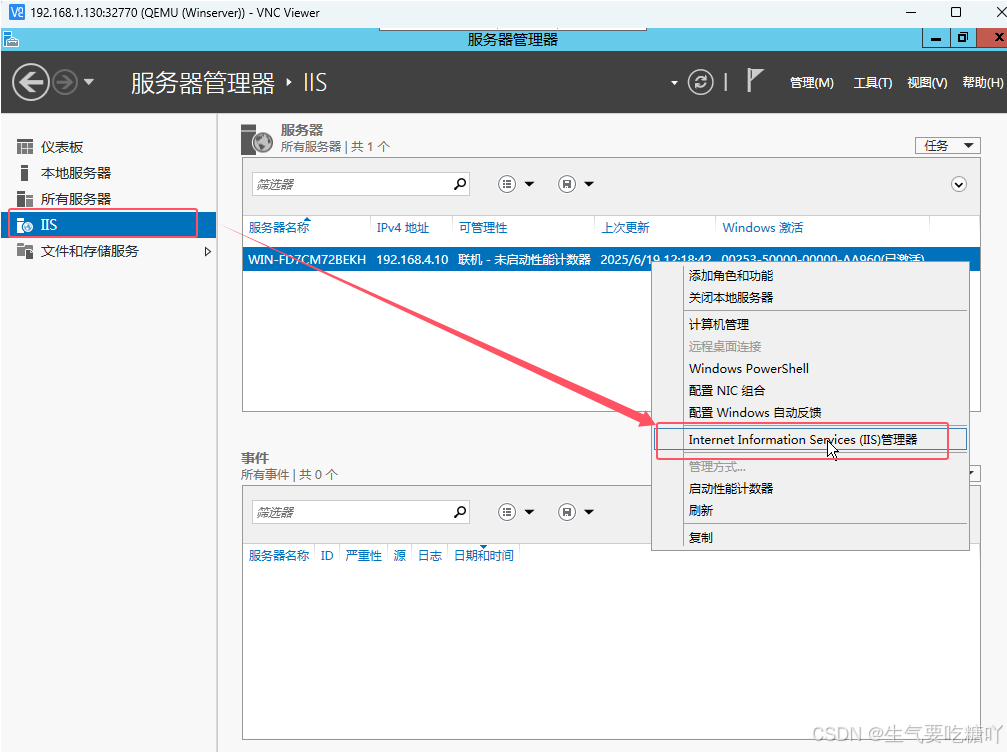Viewport: 1007px width, 752px height.
Task: Refresh Server Manager with the refresh icon
Action: click(700, 82)
